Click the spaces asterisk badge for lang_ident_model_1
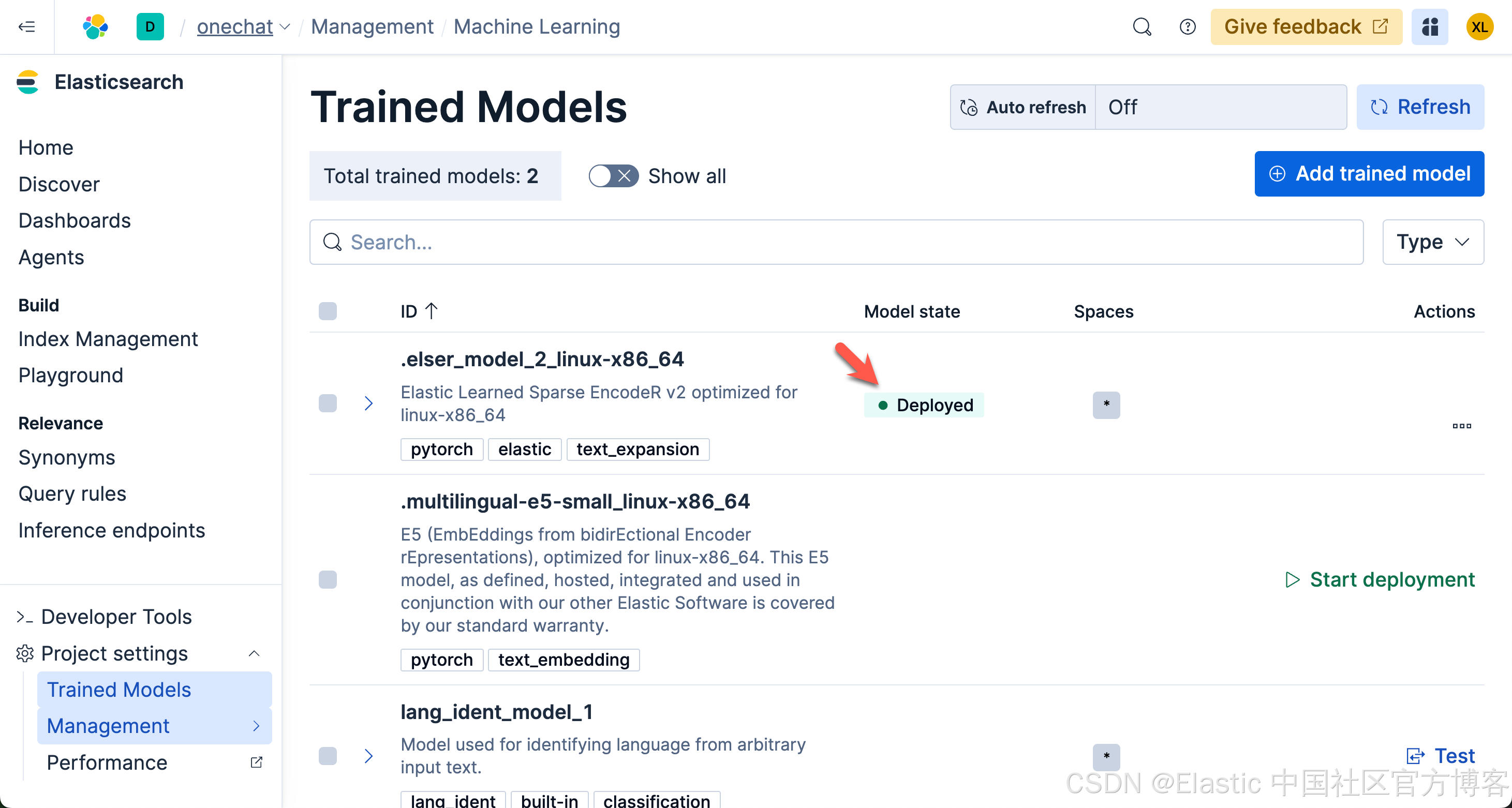 tap(1106, 757)
